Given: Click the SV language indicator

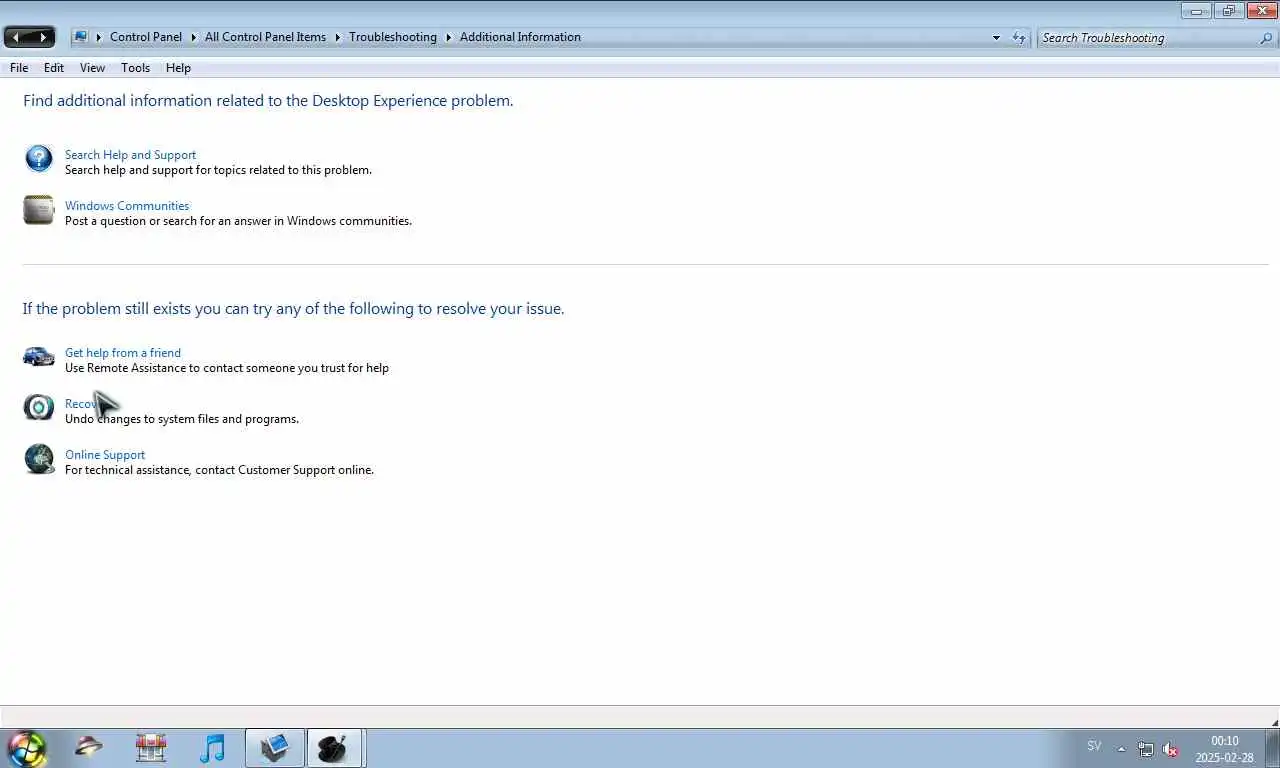Looking at the screenshot, I should [1094, 746].
